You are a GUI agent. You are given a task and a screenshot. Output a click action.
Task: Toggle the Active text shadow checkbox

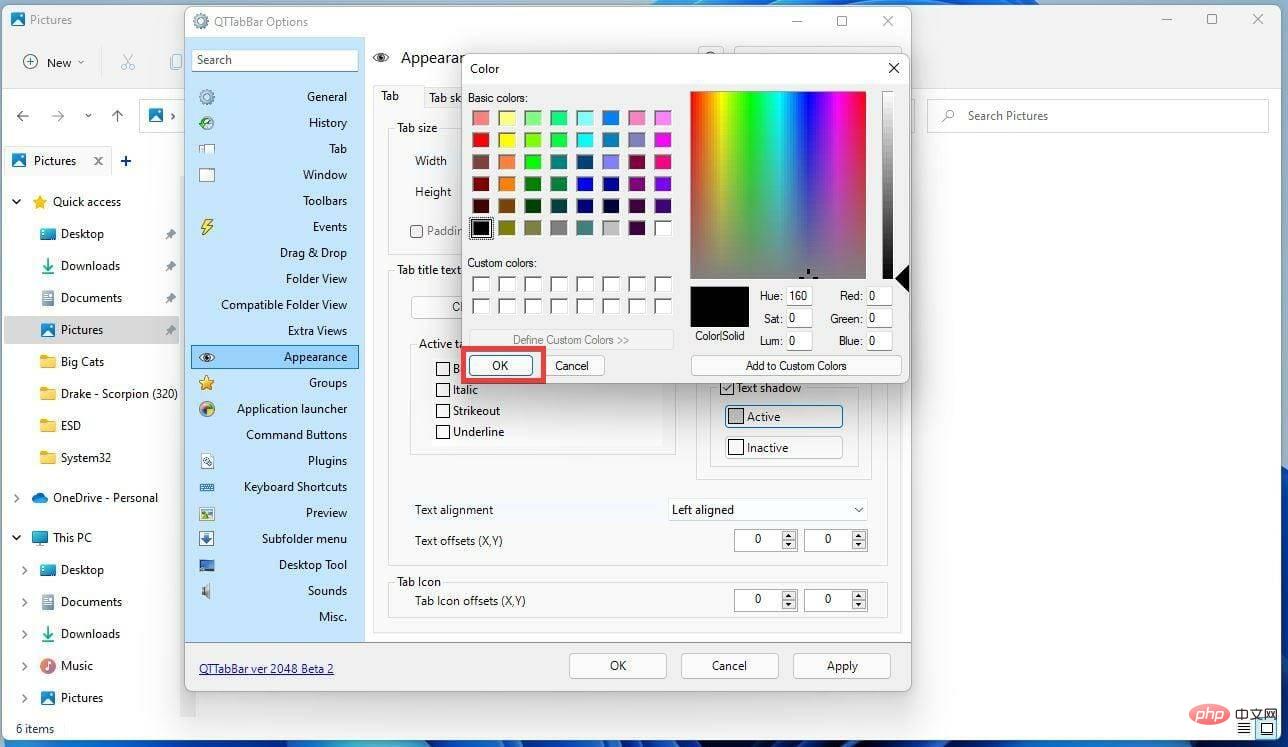[x=736, y=417]
